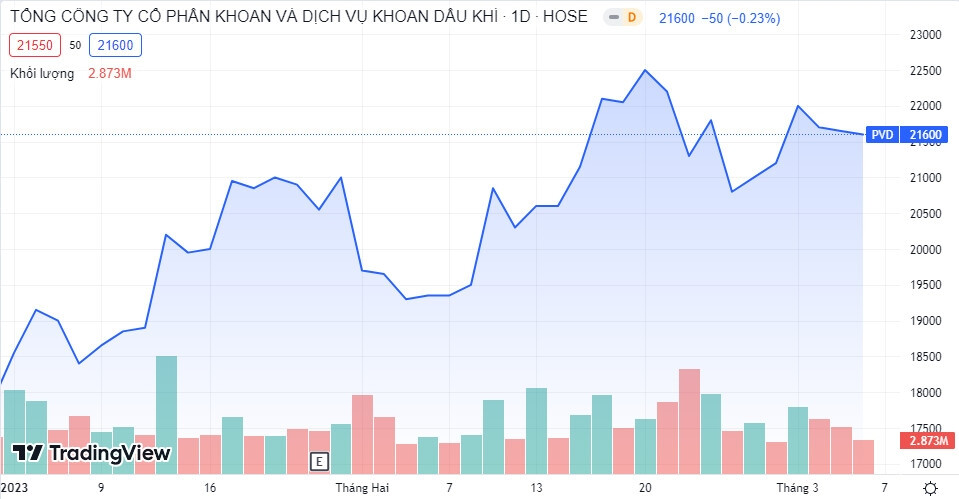Open chart settings gear icon
The image size is (959, 499).
930,488
